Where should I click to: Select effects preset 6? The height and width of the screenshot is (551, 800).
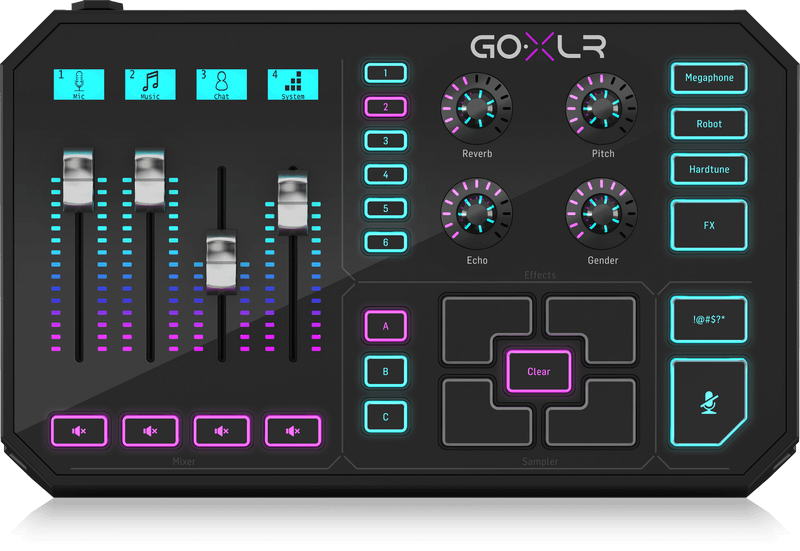tap(386, 242)
